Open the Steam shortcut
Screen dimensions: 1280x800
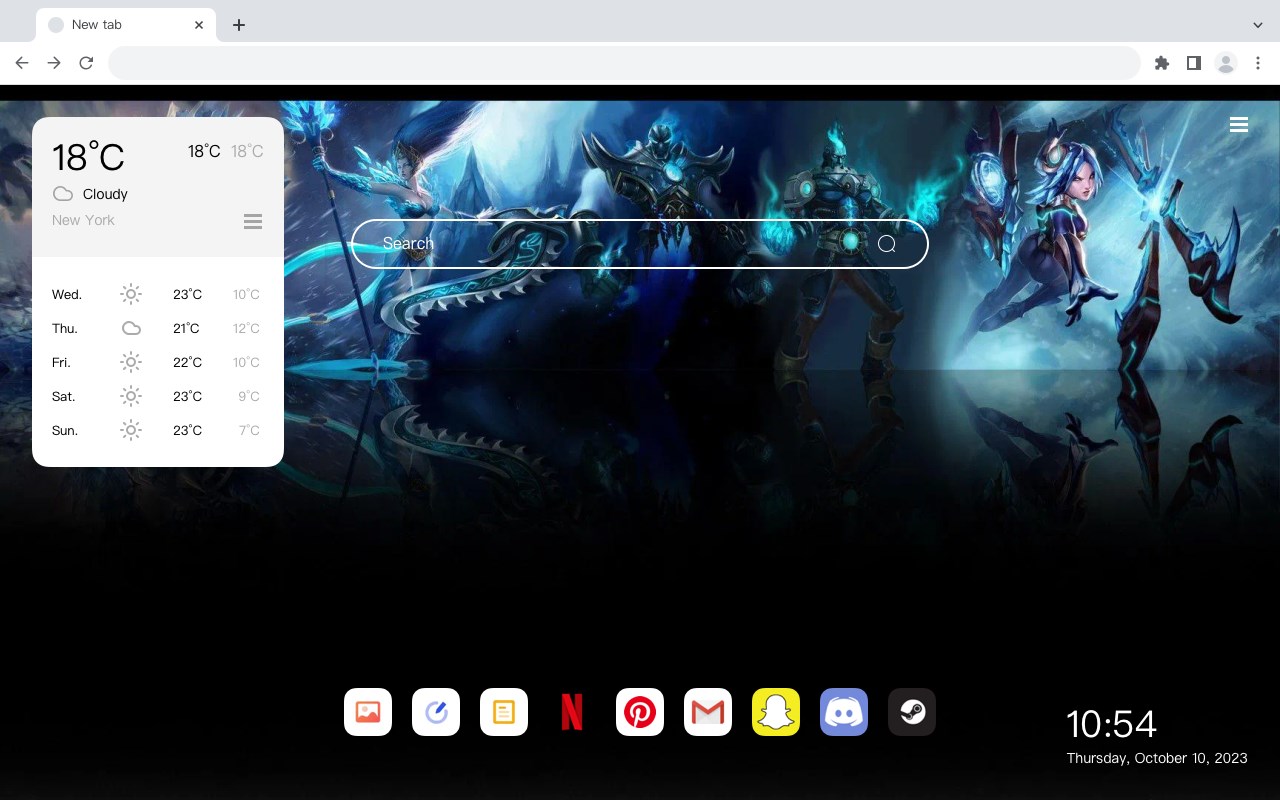coord(912,712)
